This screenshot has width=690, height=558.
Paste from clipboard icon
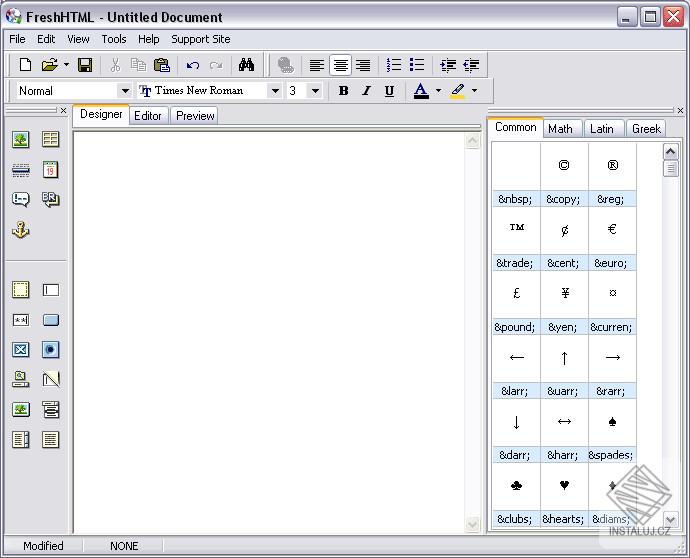pos(162,65)
